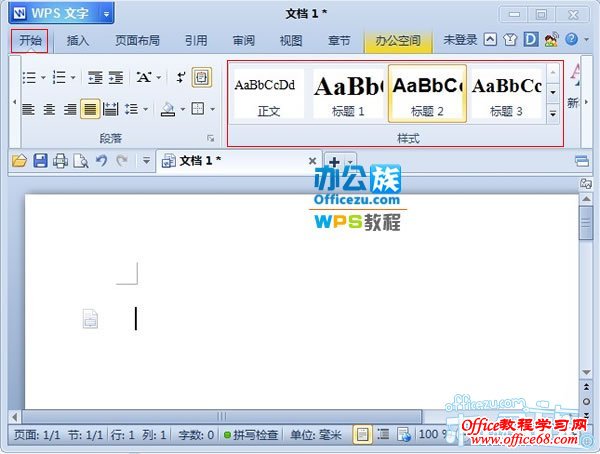Click the borders grid icon

coord(198,109)
